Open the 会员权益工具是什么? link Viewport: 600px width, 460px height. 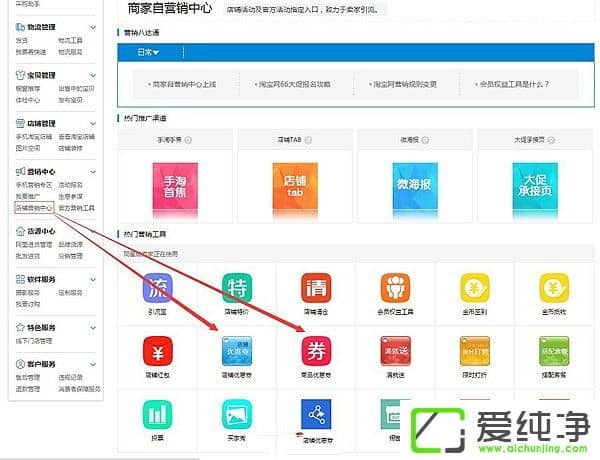tap(528, 85)
